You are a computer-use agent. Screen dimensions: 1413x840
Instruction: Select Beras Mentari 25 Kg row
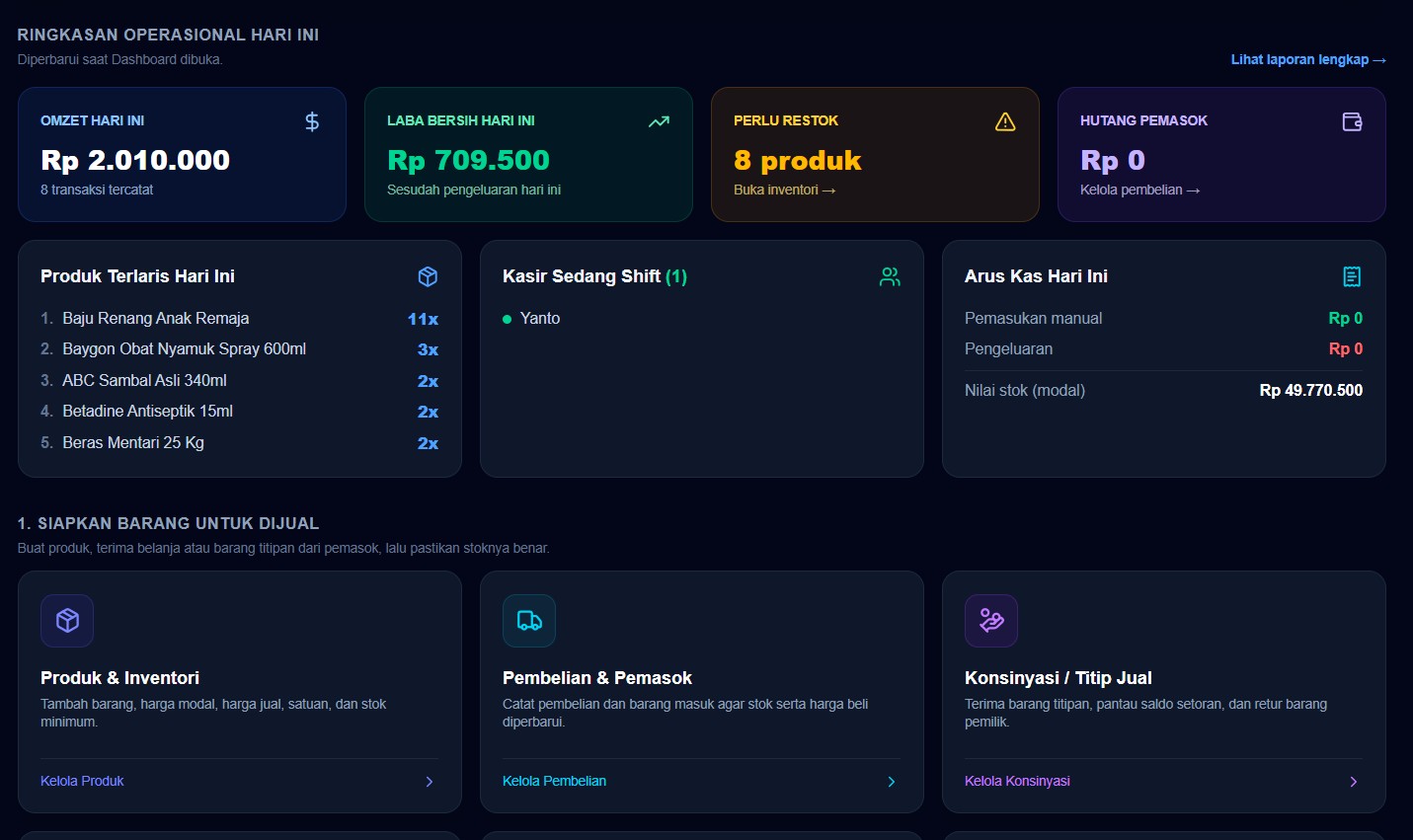click(x=239, y=442)
